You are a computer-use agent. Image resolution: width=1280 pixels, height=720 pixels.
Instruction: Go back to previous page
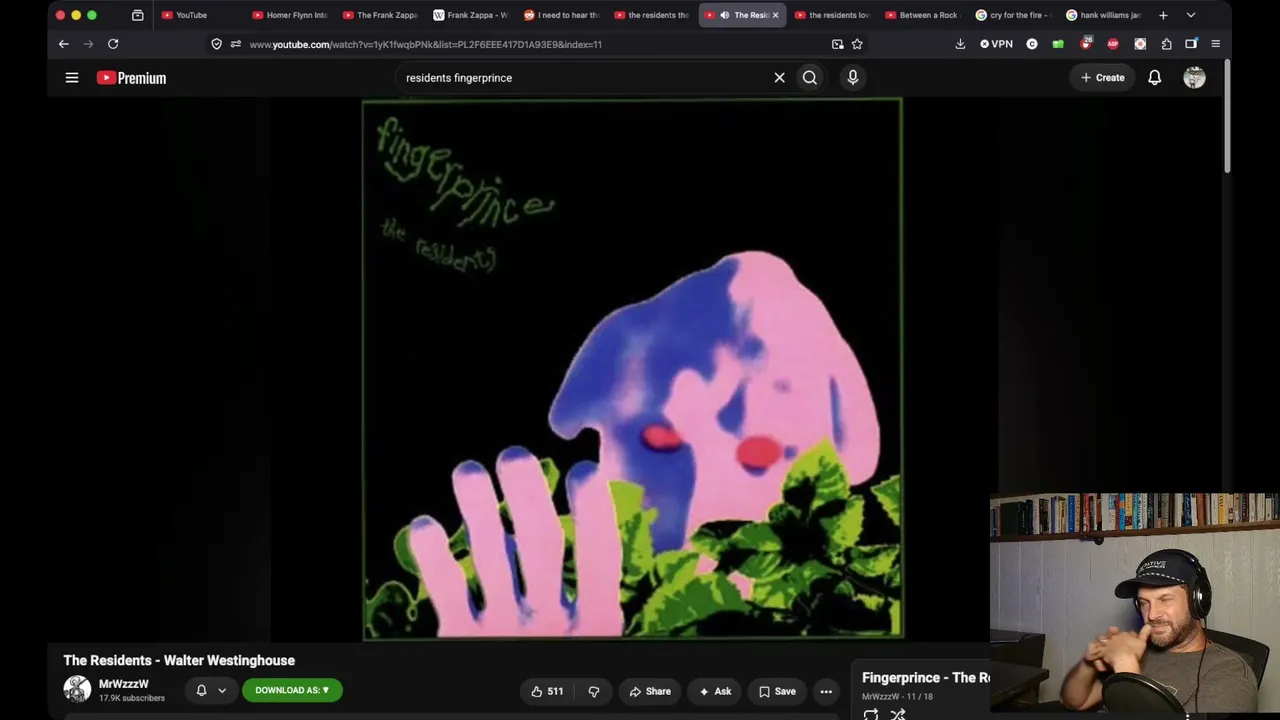point(63,44)
